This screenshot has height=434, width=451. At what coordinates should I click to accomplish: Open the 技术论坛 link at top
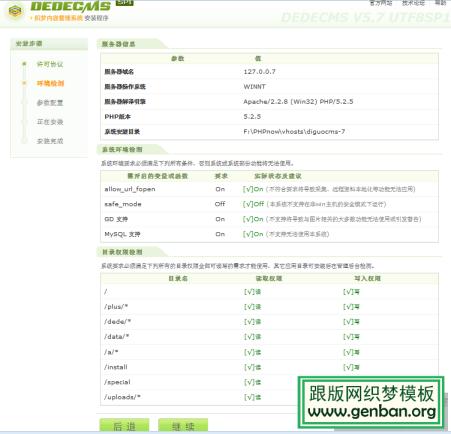pos(413,3)
